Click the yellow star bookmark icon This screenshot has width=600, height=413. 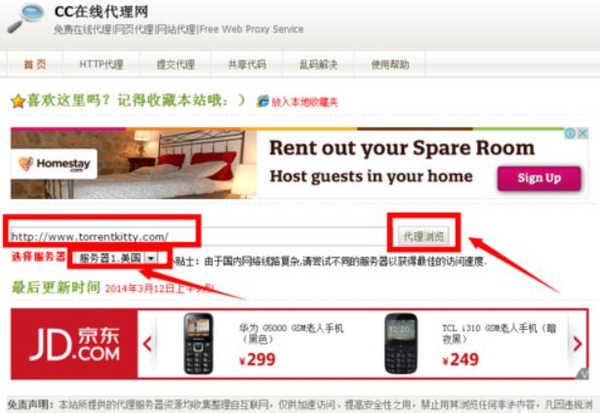[18, 102]
